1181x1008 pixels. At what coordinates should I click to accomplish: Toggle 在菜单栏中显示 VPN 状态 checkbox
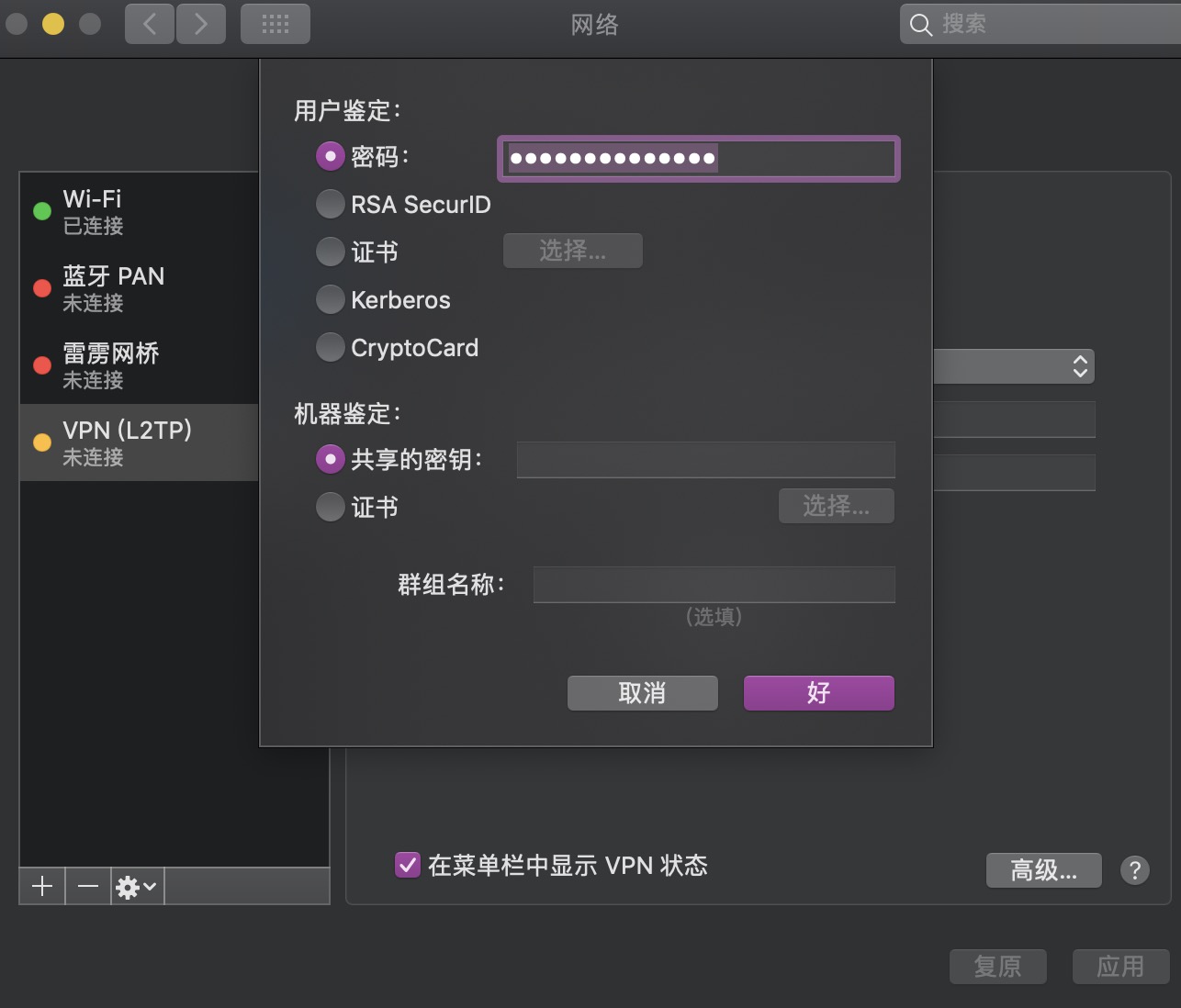click(408, 865)
